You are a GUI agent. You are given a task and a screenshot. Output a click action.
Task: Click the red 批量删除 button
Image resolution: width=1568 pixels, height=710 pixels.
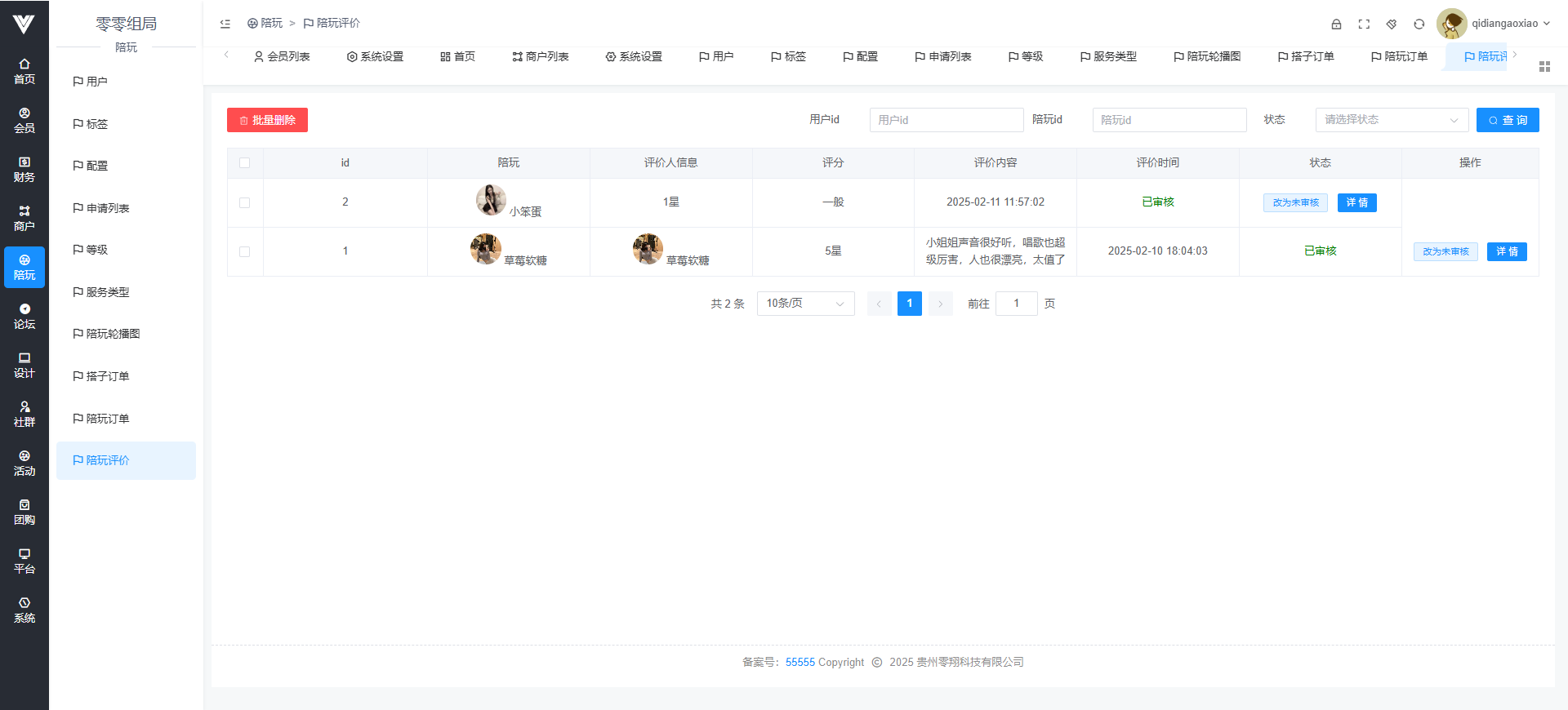(x=267, y=120)
